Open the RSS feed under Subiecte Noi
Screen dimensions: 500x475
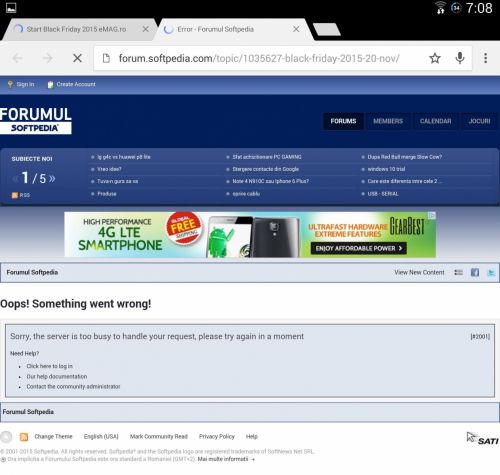[21, 195]
